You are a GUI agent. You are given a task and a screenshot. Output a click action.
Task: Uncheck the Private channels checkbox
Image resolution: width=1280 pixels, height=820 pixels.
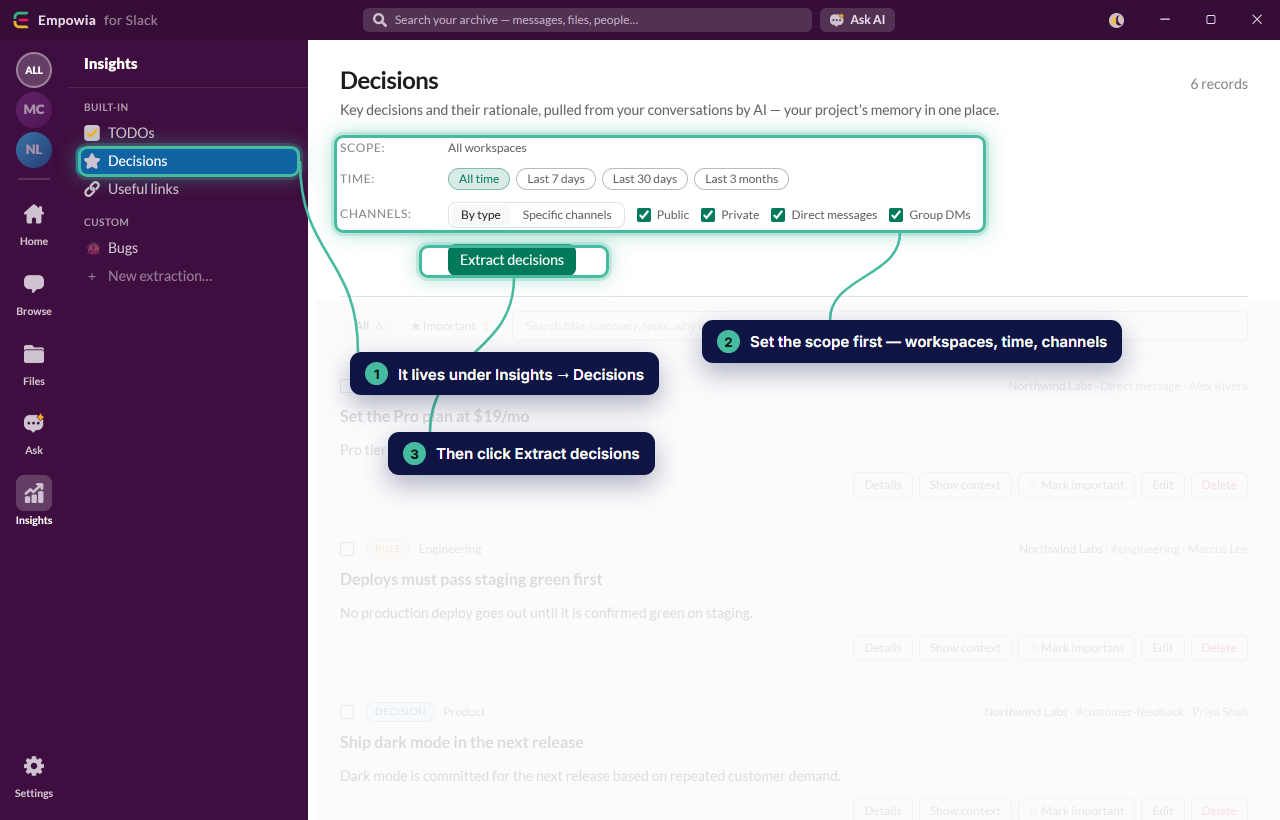click(x=708, y=215)
